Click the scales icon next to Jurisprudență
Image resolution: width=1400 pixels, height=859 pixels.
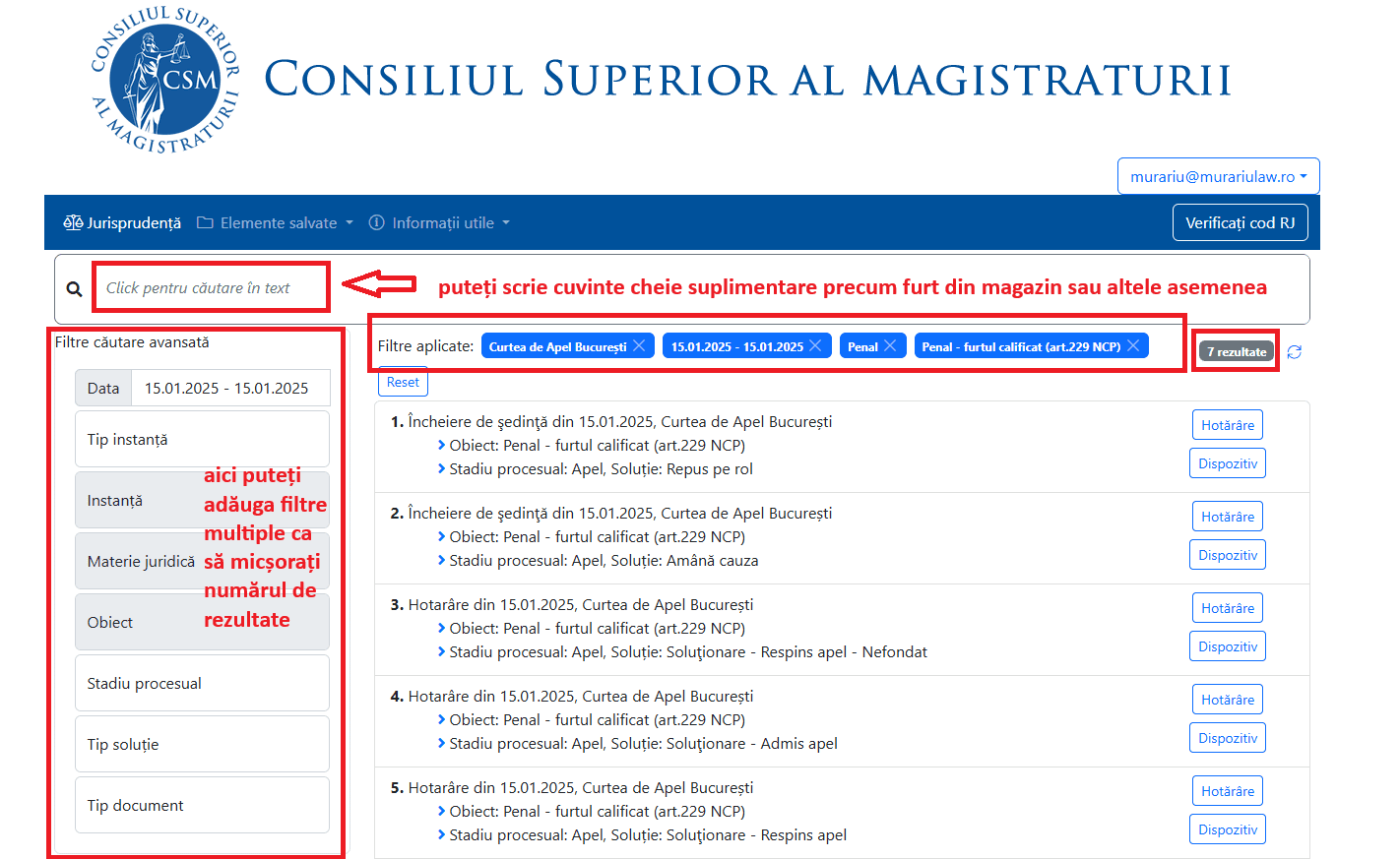tap(72, 222)
